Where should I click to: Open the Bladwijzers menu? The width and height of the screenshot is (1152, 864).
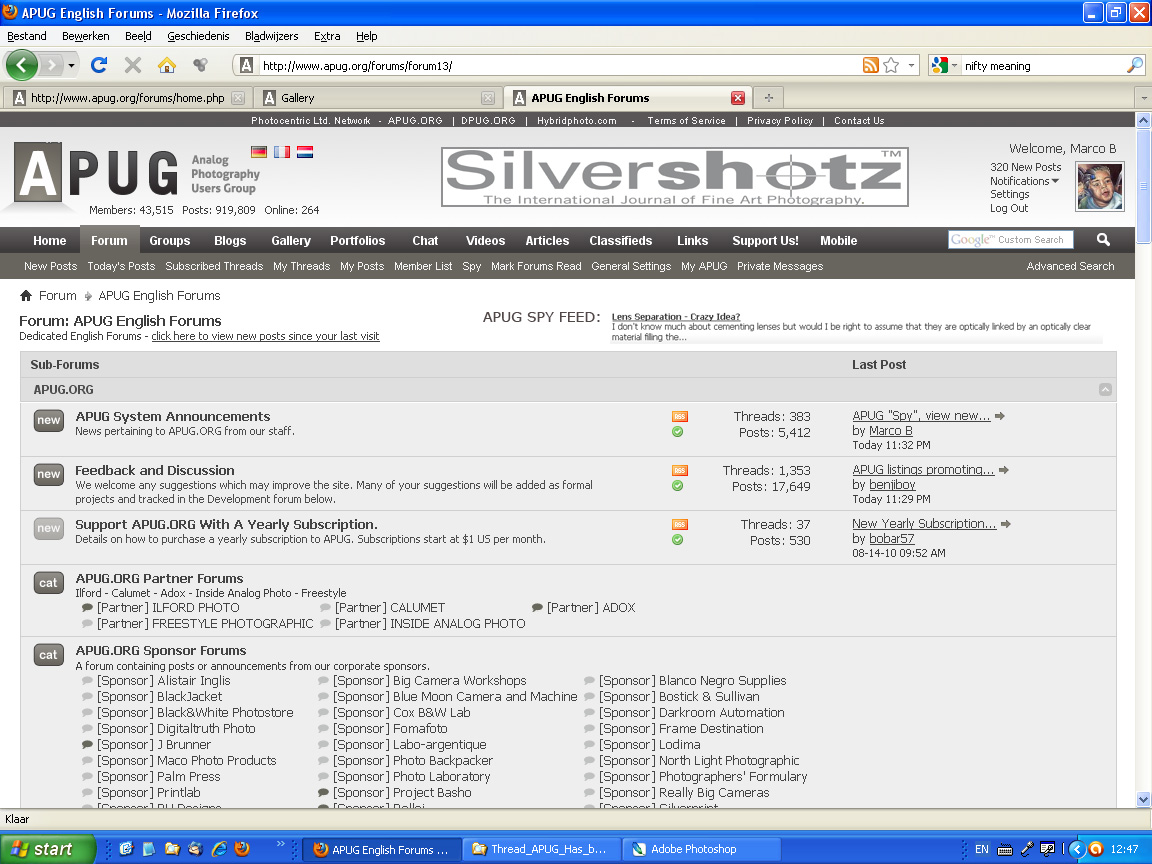pos(271,36)
